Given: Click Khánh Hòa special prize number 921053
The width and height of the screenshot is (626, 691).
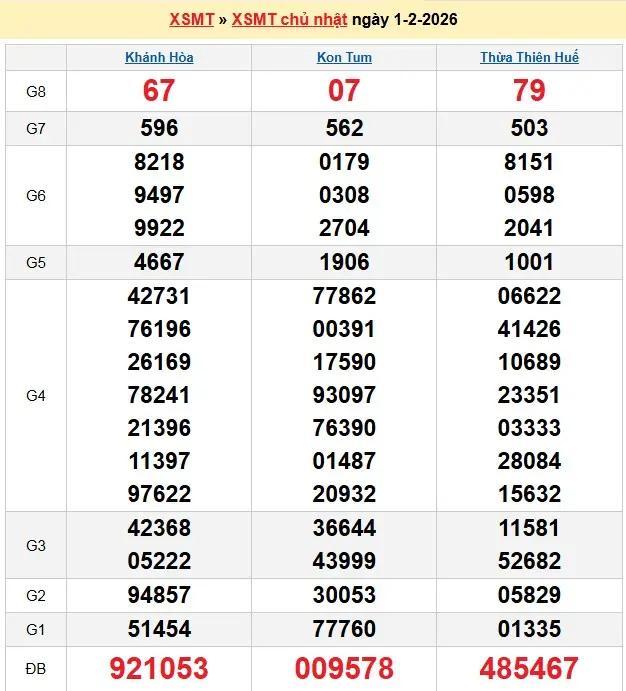Looking at the screenshot, I should click(x=159, y=668).
